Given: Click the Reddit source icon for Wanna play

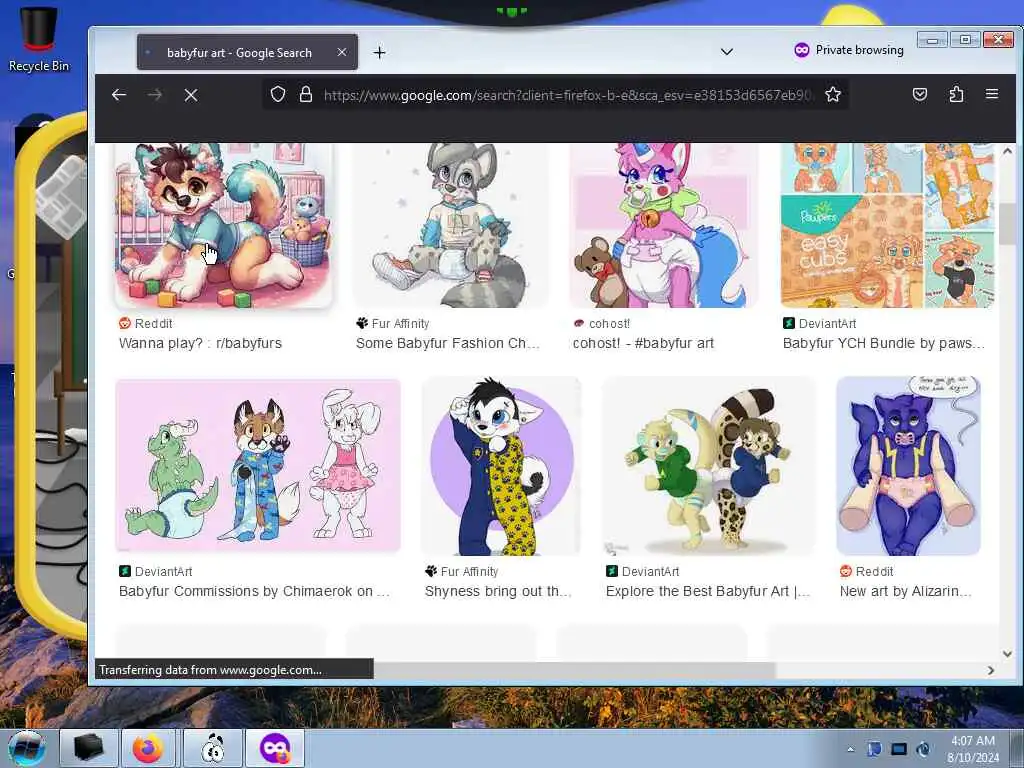Looking at the screenshot, I should pos(124,323).
